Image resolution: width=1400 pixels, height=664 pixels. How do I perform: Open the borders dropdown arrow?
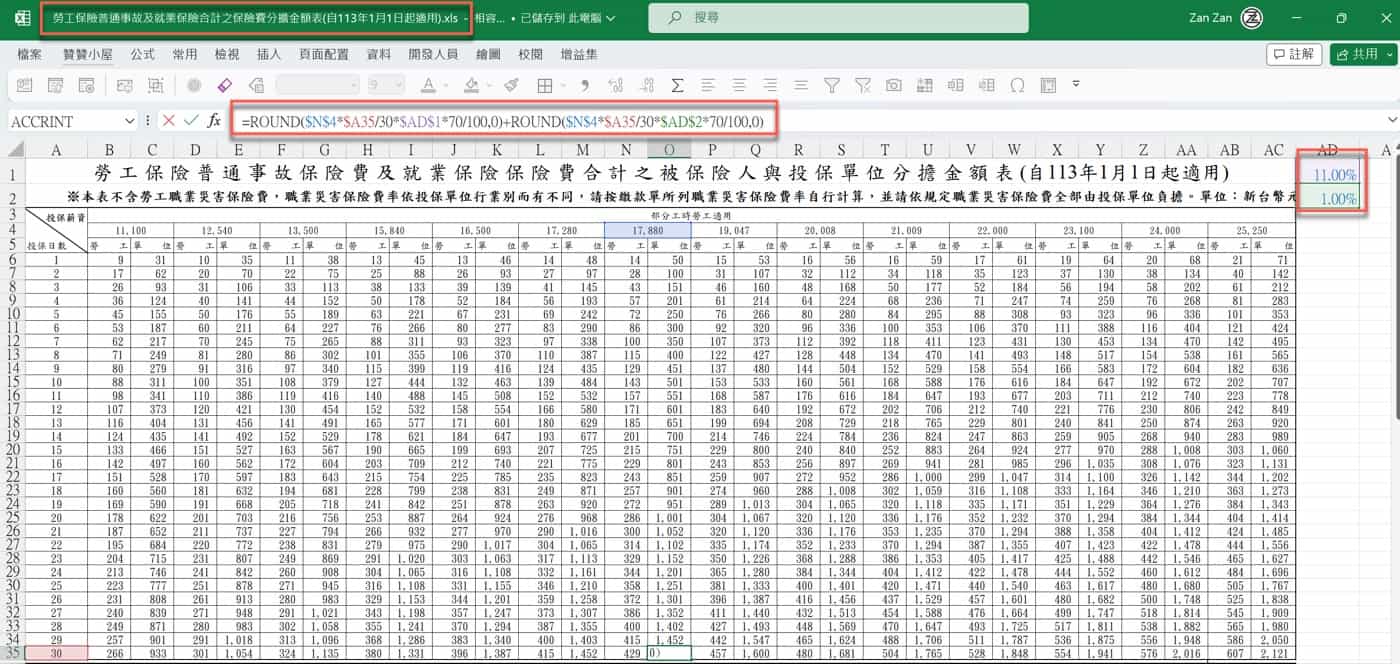tap(563, 85)
